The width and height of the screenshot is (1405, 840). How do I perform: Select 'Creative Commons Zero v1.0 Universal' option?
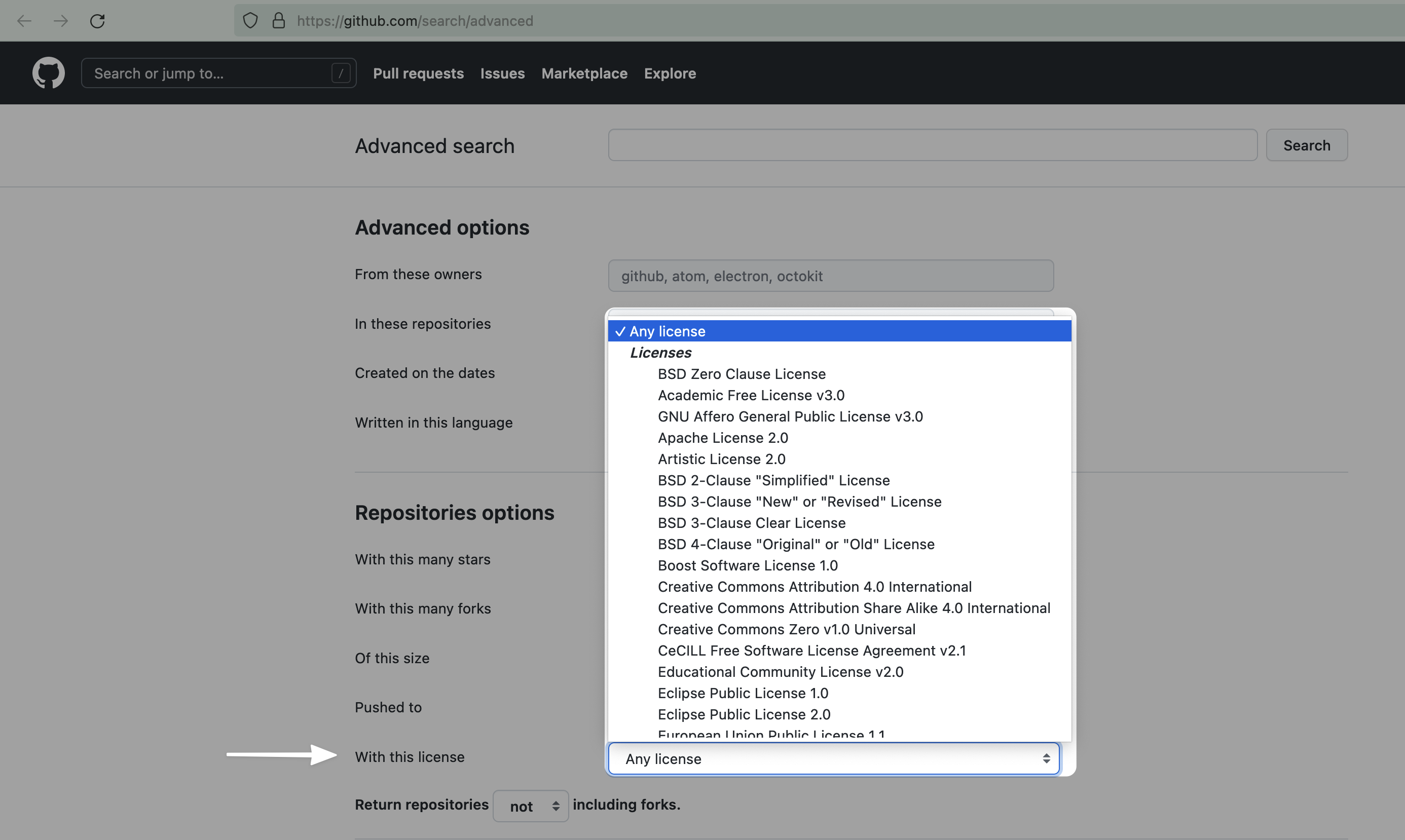tap(786, 629)
